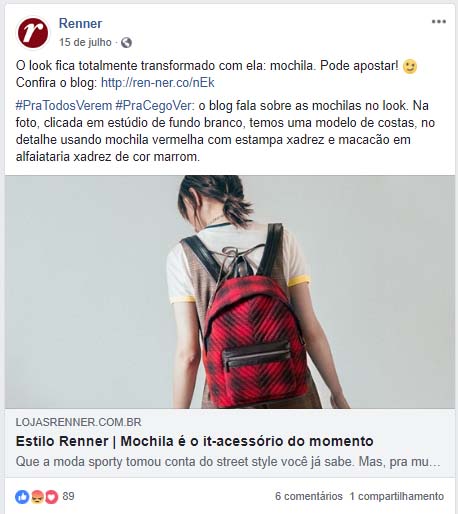
Task: Show the 6 comentários
Action: point(309,496)
